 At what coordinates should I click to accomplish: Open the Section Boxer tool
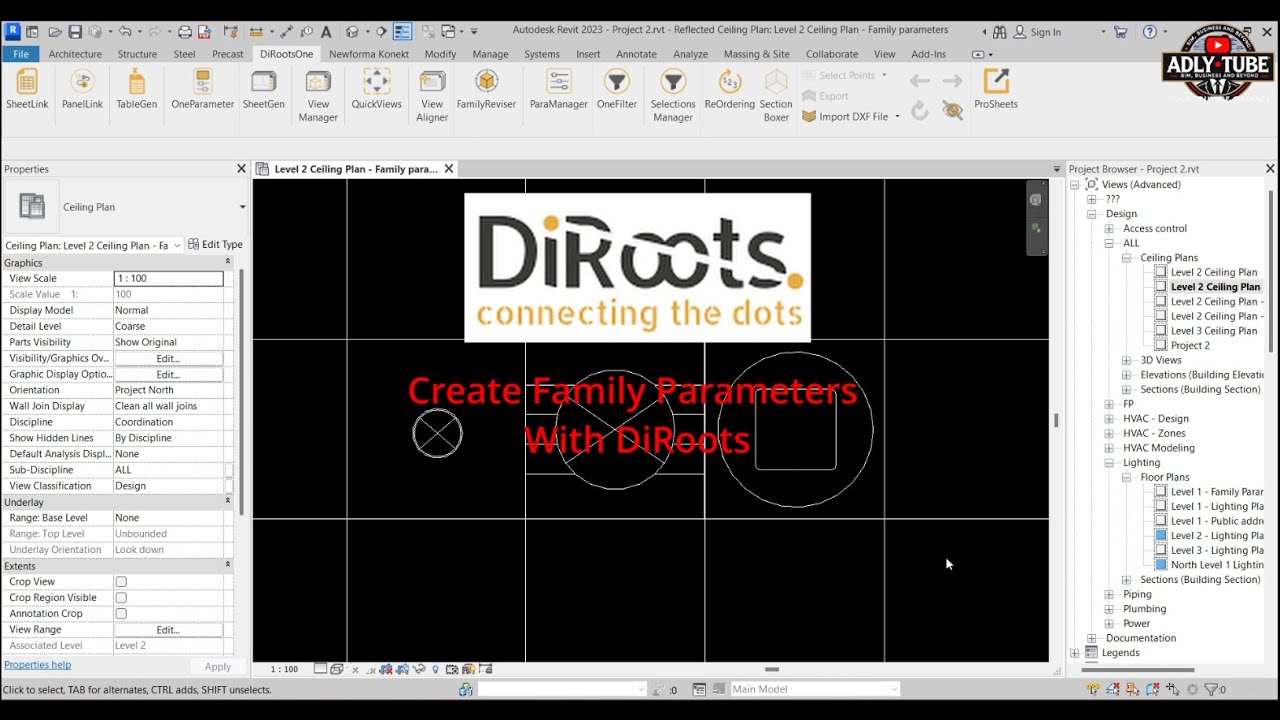(776, 95)
